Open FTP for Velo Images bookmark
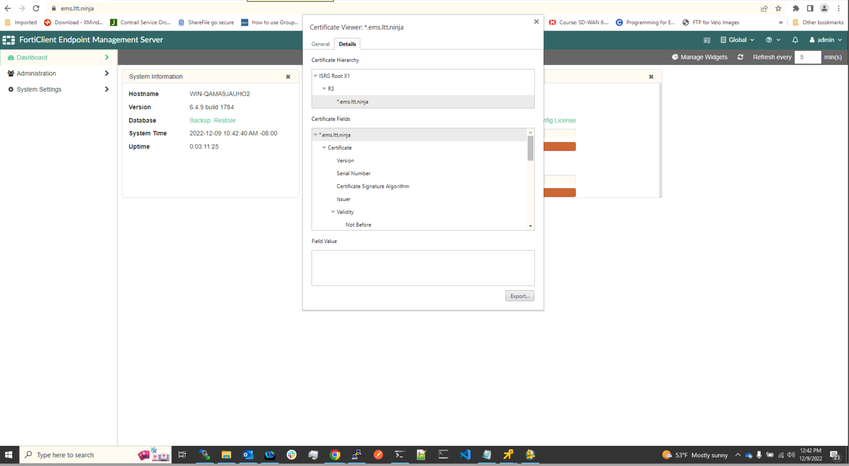 click(x=710, y=23)
